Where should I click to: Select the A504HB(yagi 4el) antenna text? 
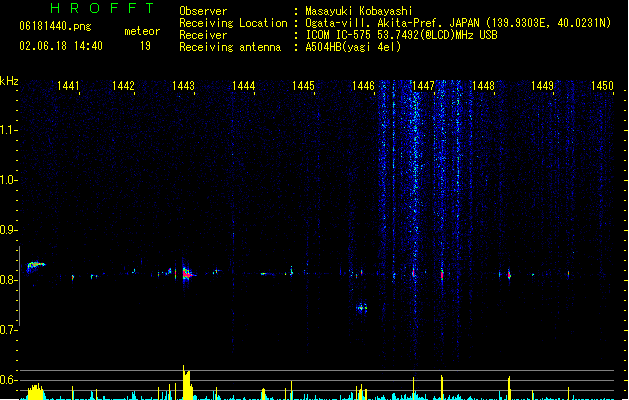click(x=353, y=47)
